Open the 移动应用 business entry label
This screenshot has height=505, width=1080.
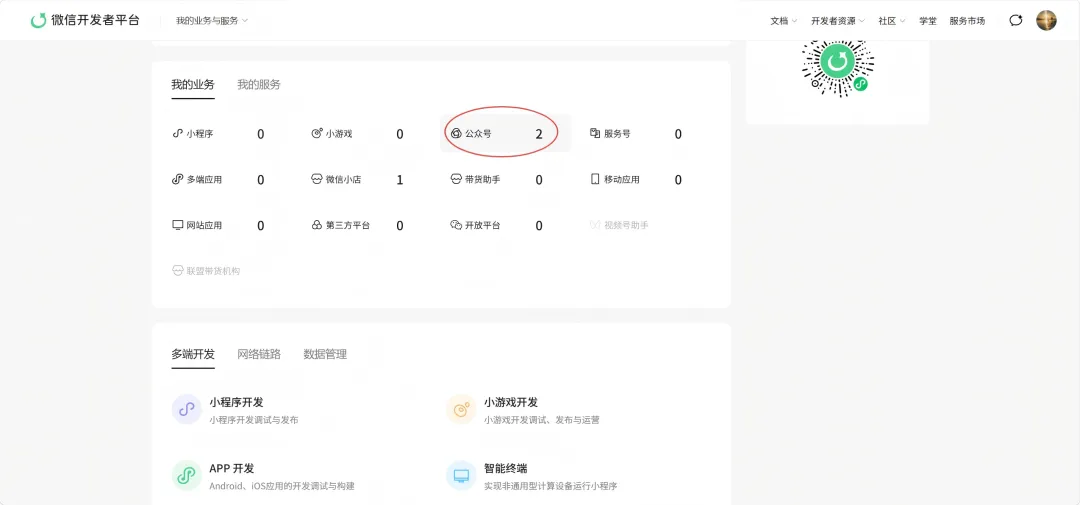[x=622, y=179]
